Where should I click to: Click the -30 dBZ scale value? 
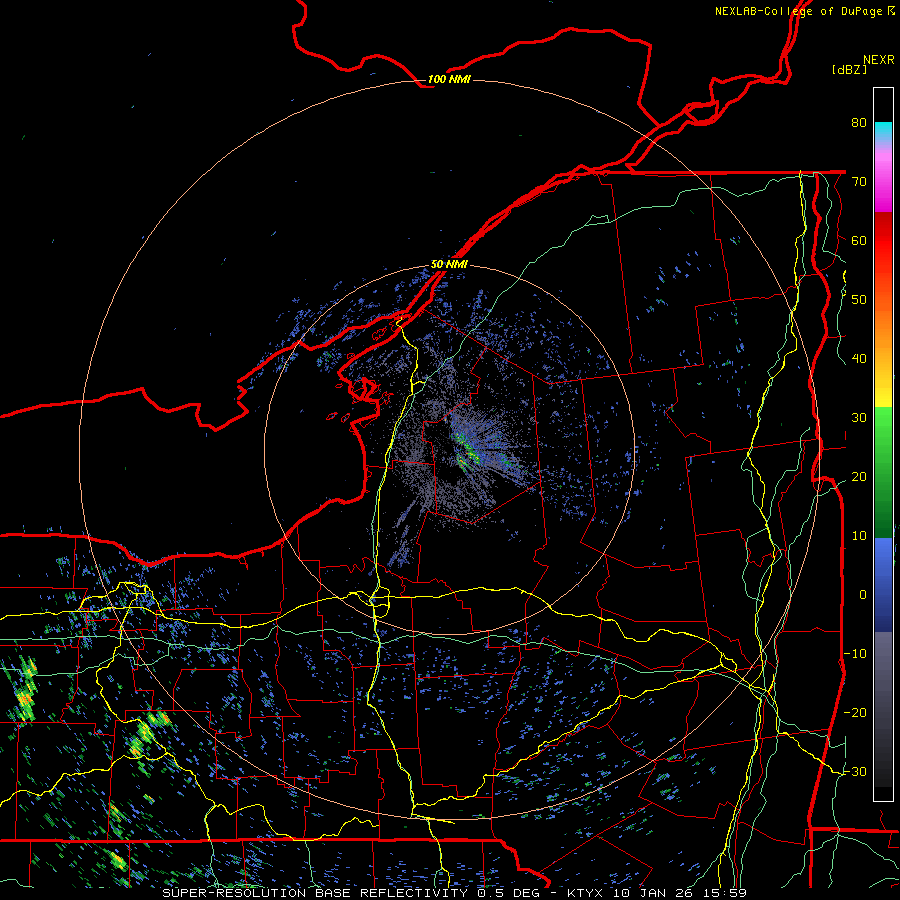point(855,771)
